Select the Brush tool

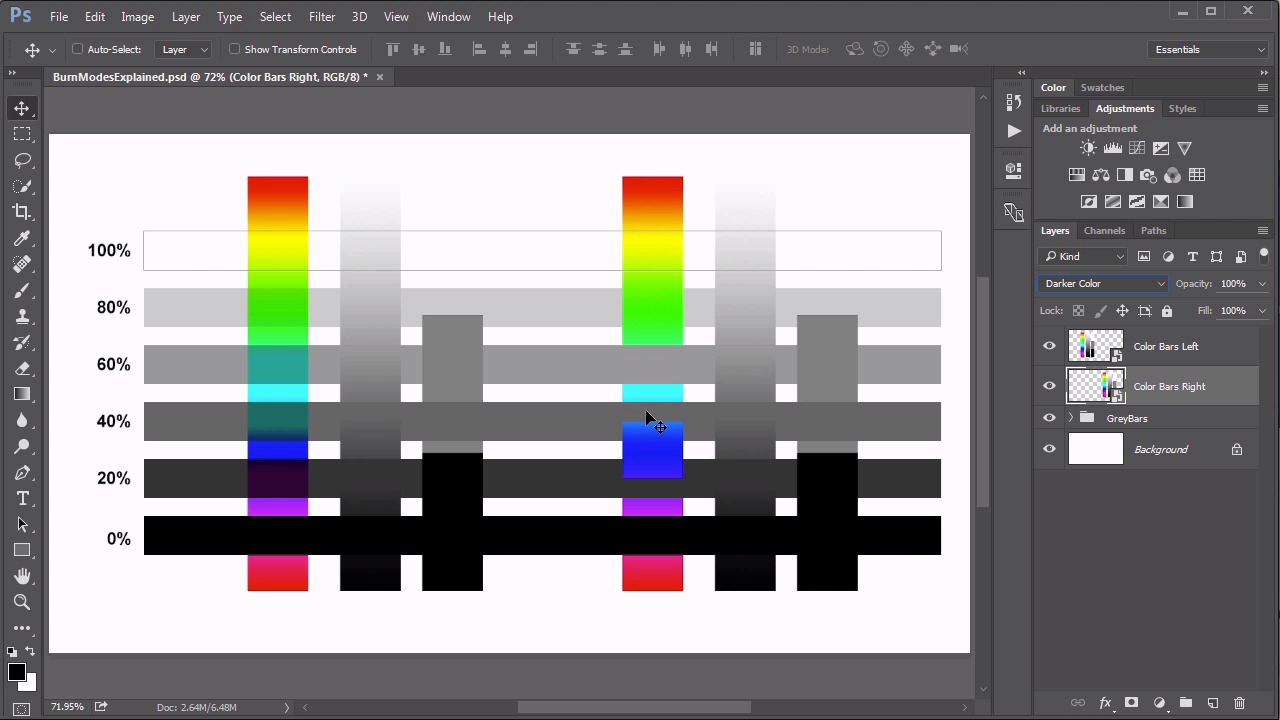pos(22,290)
